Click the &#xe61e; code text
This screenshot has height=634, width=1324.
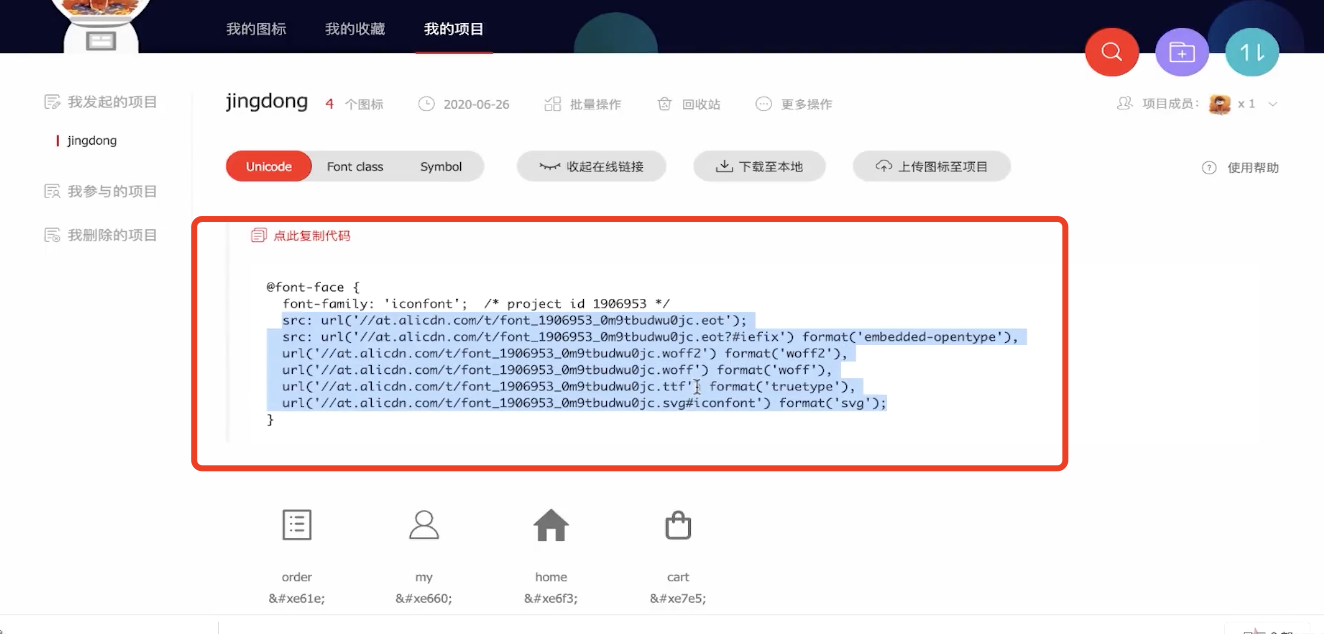297,598
